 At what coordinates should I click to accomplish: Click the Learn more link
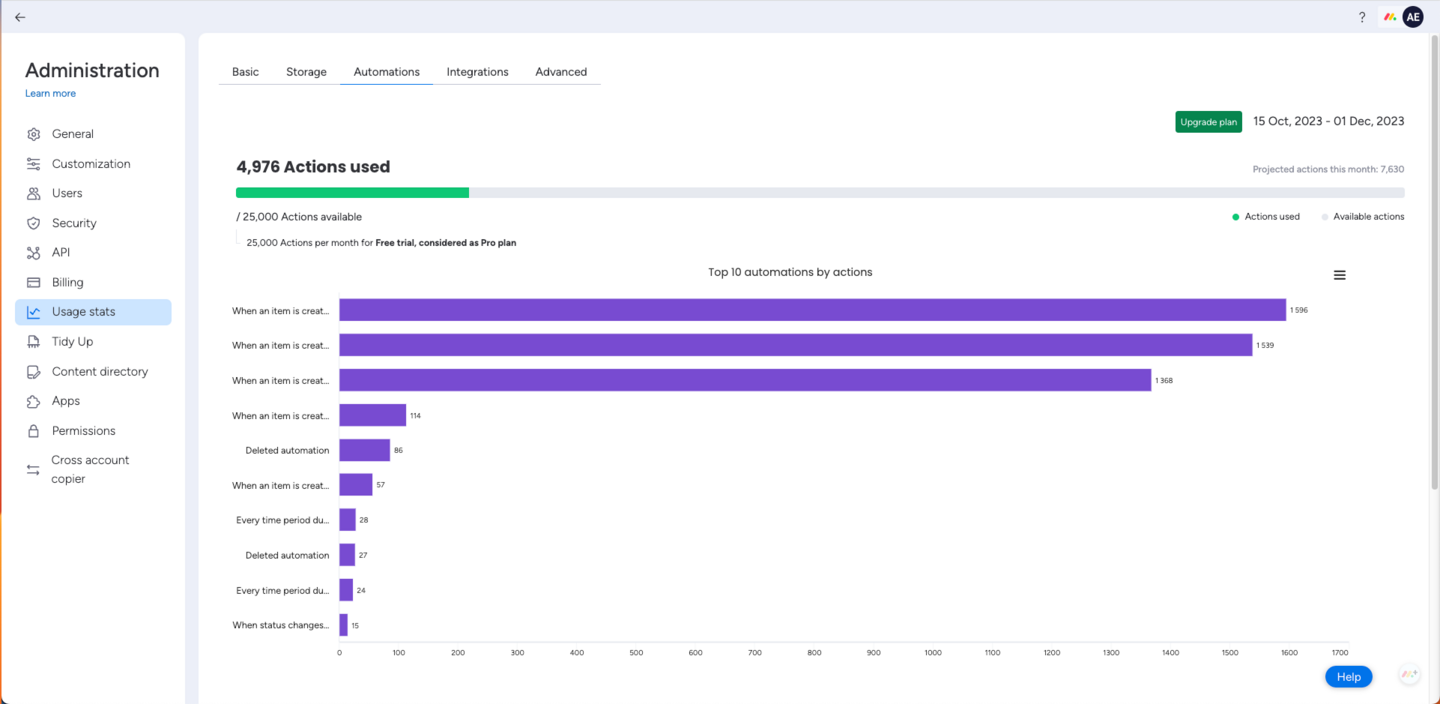(50, 94)
